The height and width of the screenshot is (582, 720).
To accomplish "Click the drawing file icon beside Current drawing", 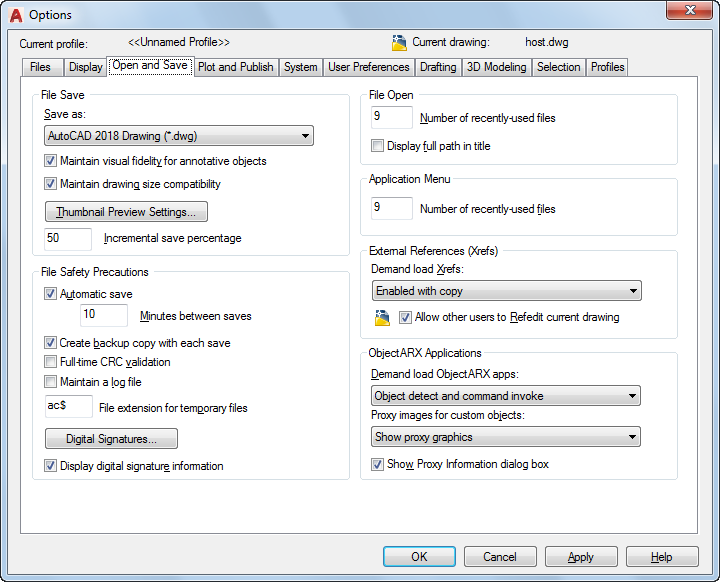I will [399, 43].
